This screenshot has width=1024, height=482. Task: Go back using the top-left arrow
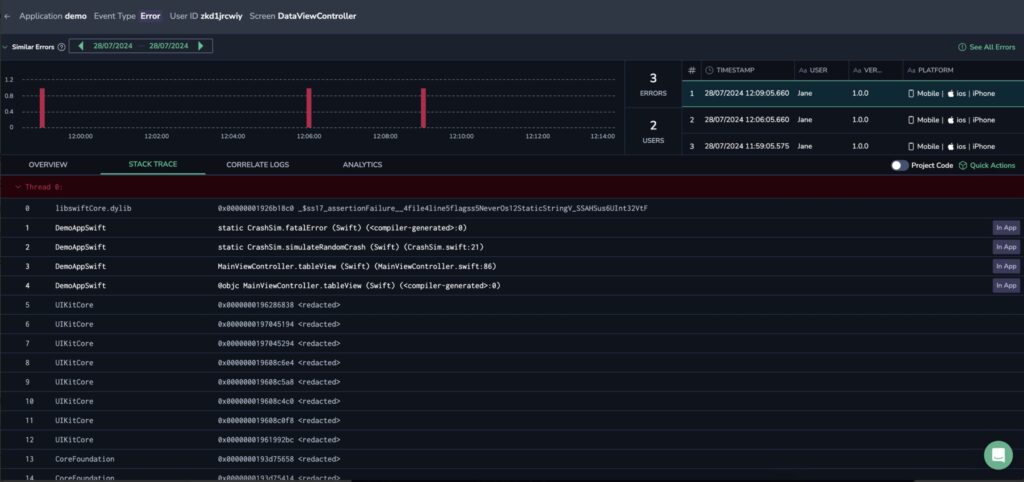7,16
